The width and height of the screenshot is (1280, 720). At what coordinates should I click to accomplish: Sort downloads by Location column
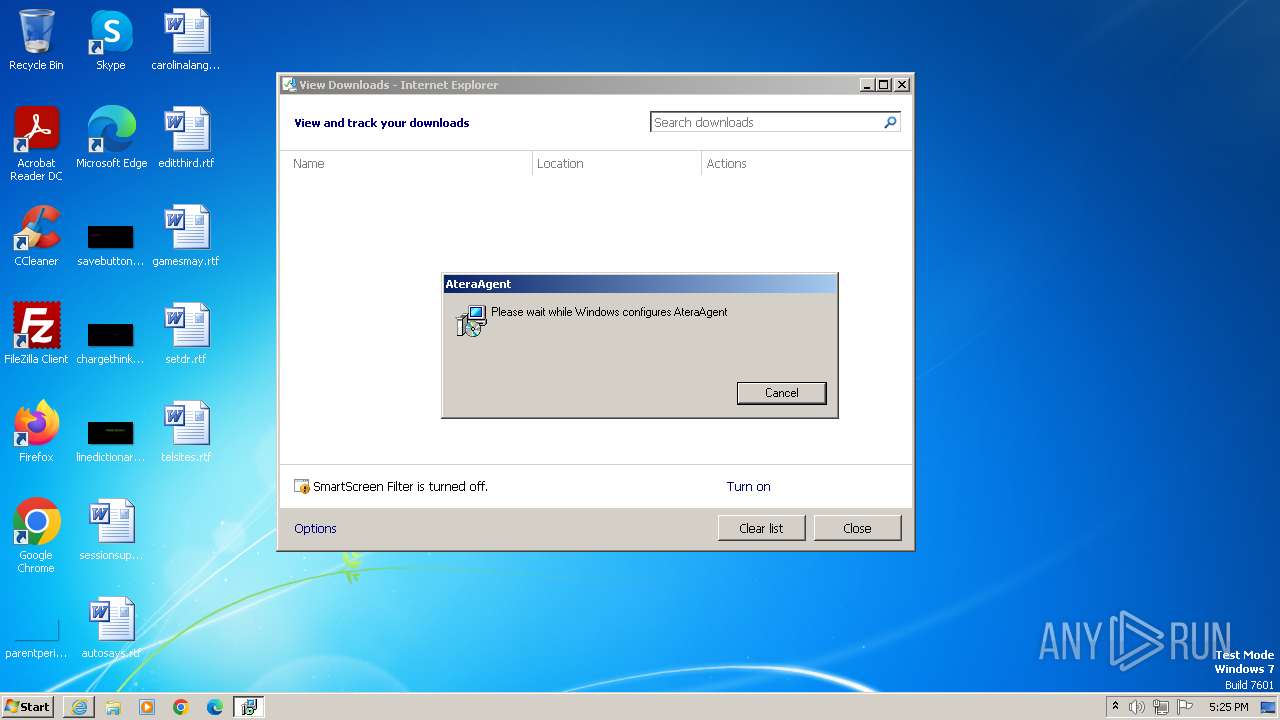(x=617, y=163)
